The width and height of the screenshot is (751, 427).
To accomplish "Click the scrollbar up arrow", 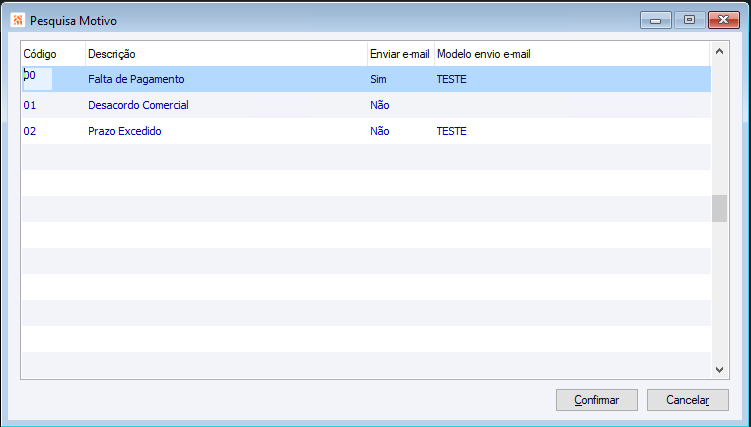I will 719,51.
